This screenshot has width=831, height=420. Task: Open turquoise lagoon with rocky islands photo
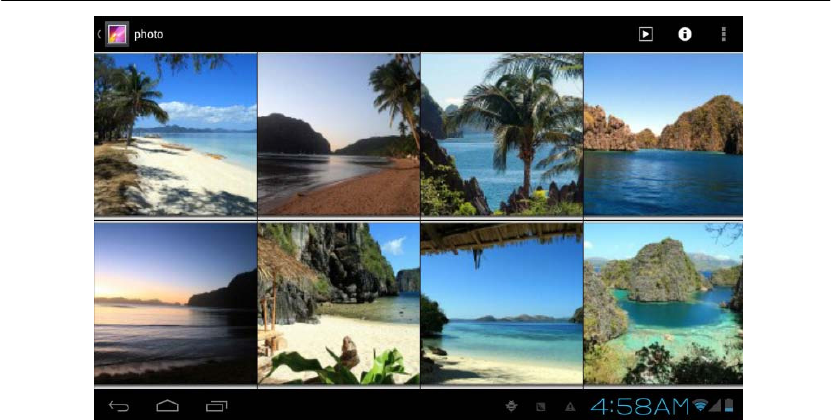click(663, 303)
